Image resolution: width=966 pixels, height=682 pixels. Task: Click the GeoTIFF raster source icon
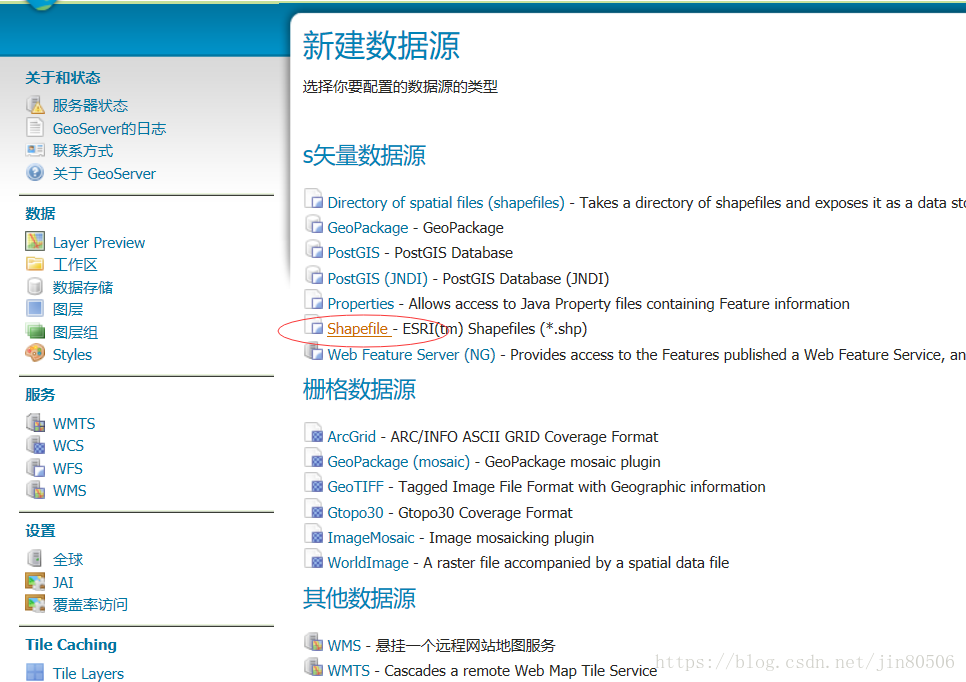click(314, 484)
